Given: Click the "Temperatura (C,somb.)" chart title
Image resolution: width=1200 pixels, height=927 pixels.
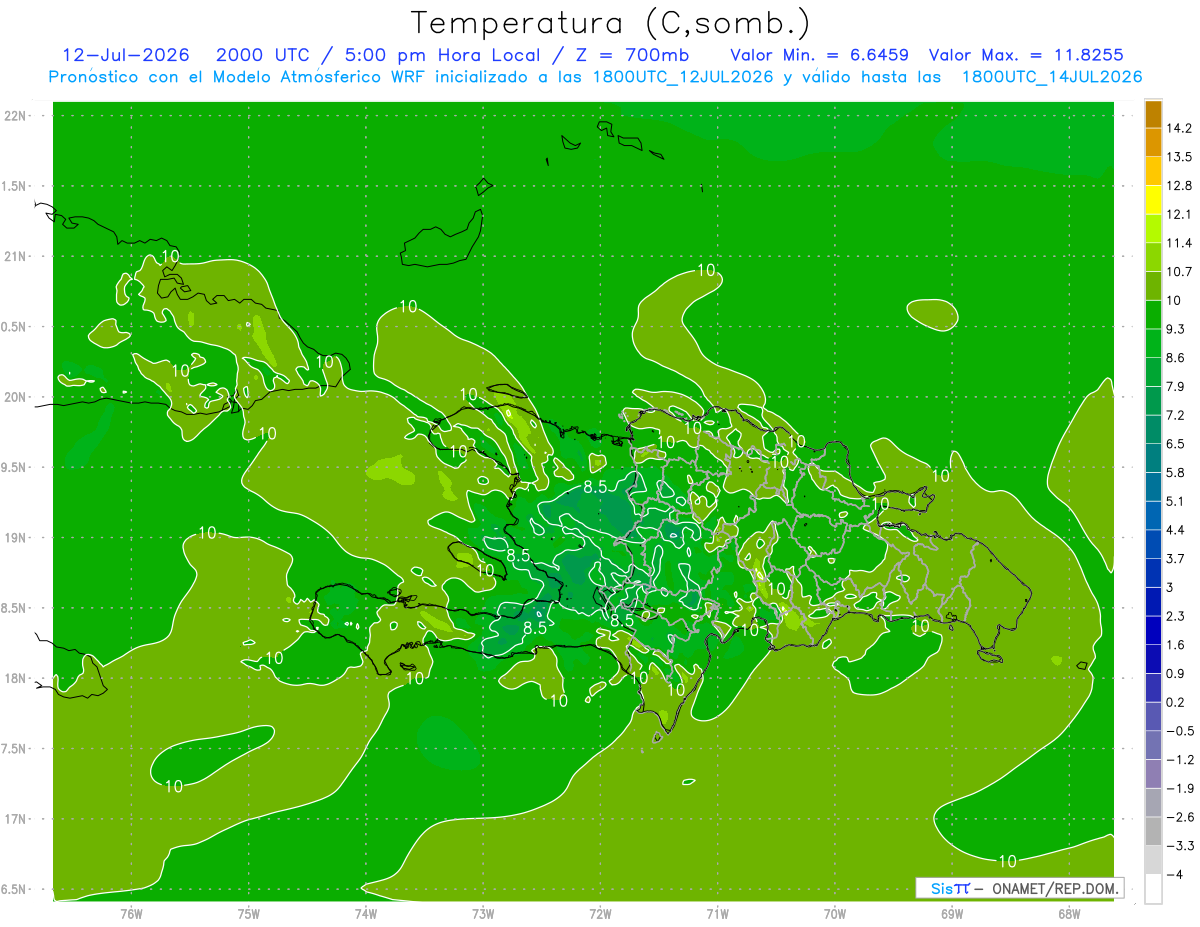Looking at the screenshot, I should click(x=611, y=22).
